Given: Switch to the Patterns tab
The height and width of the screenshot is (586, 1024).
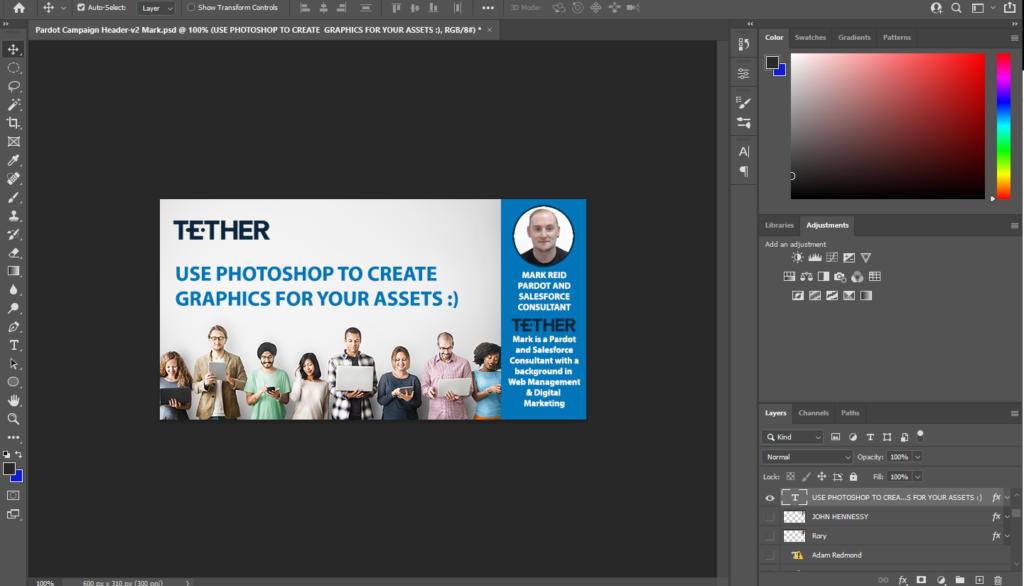Looking at the screenshot, I should tap(897, 38).
